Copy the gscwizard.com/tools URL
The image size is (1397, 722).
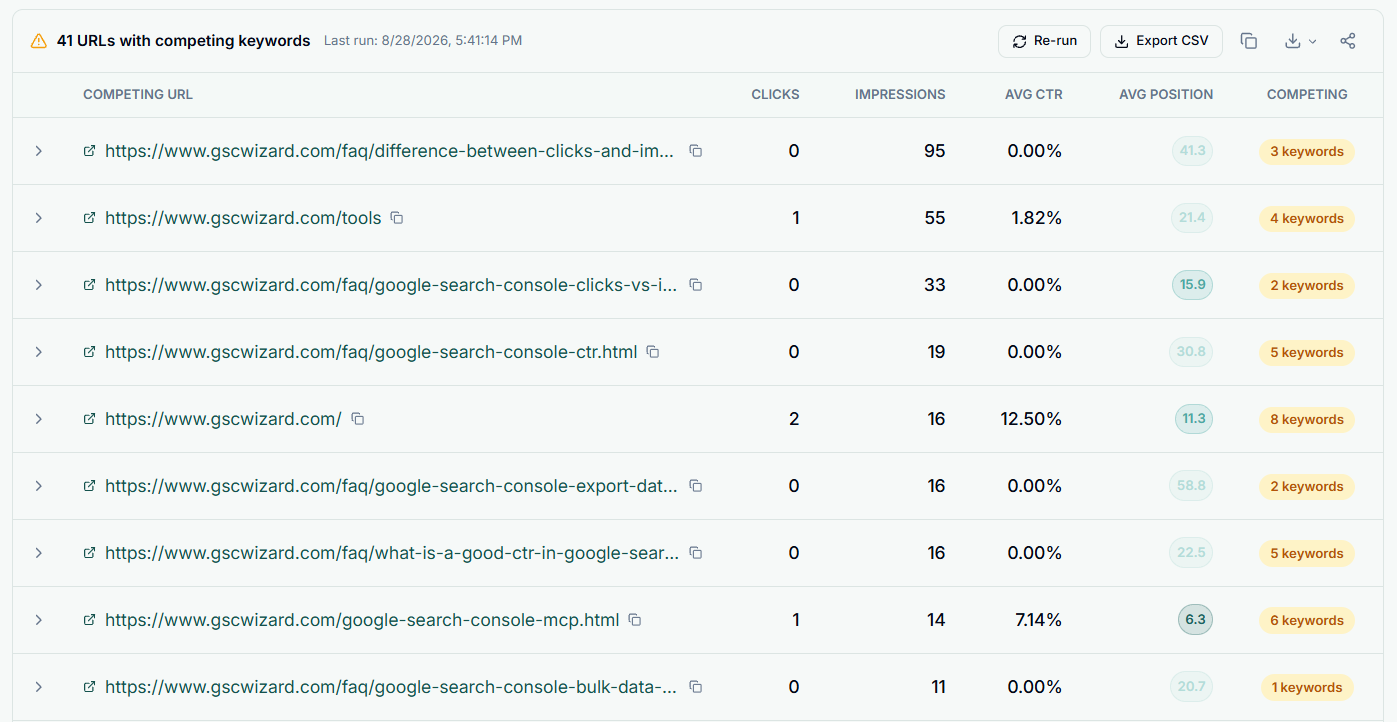point(397,218)
